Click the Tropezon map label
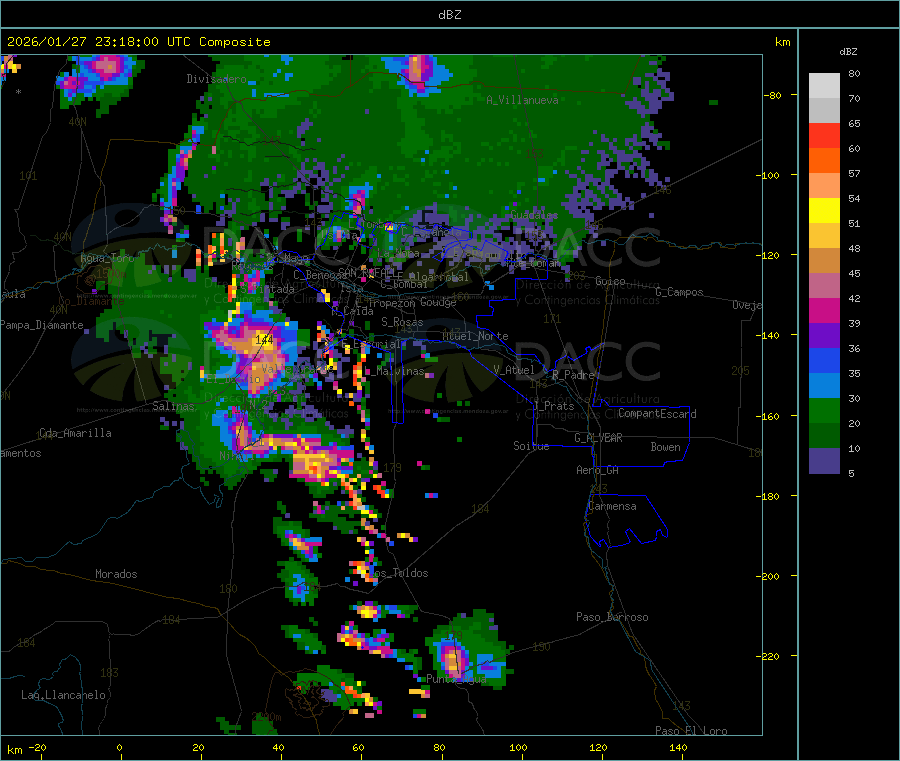900x761 pixels. [391, 303]
